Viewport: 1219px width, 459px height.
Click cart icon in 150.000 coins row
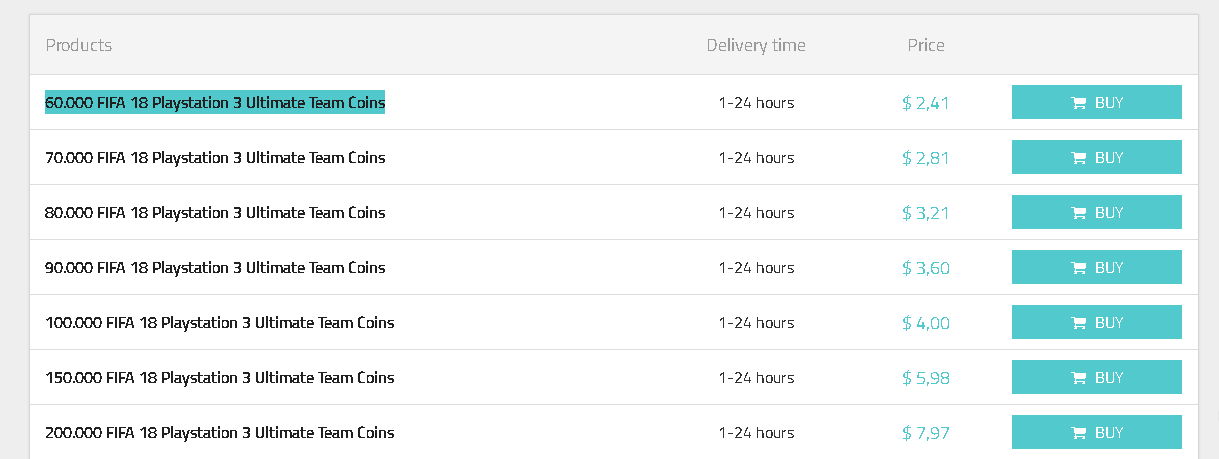(x=1079, y=378)
